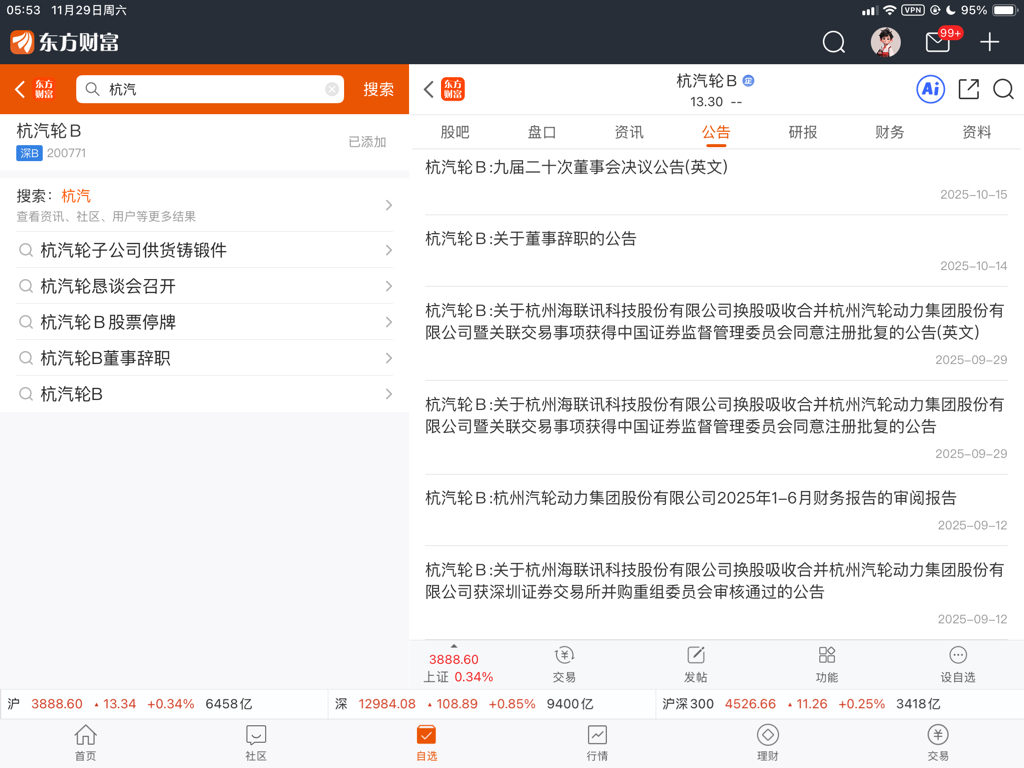
Task: Tap the 设自选 icon
Action: 957,664
